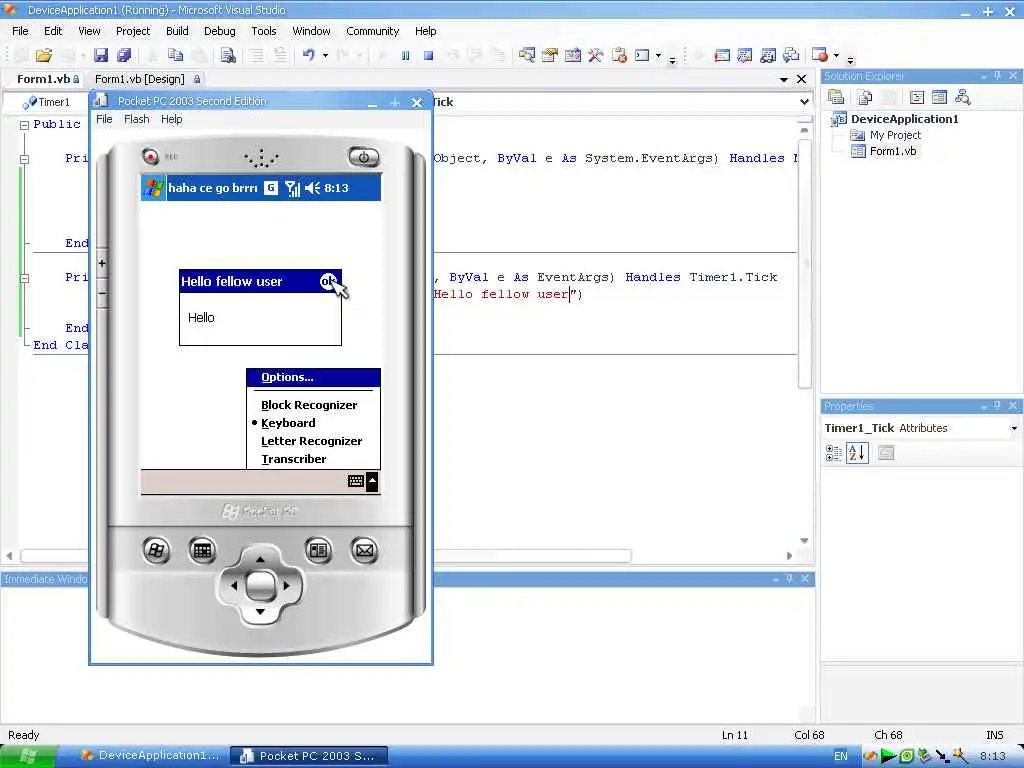The width and height of the screenshot is (1024, 768).
Task: Click Solution Explorer's View Designer icon
Action: coord(939,98)
